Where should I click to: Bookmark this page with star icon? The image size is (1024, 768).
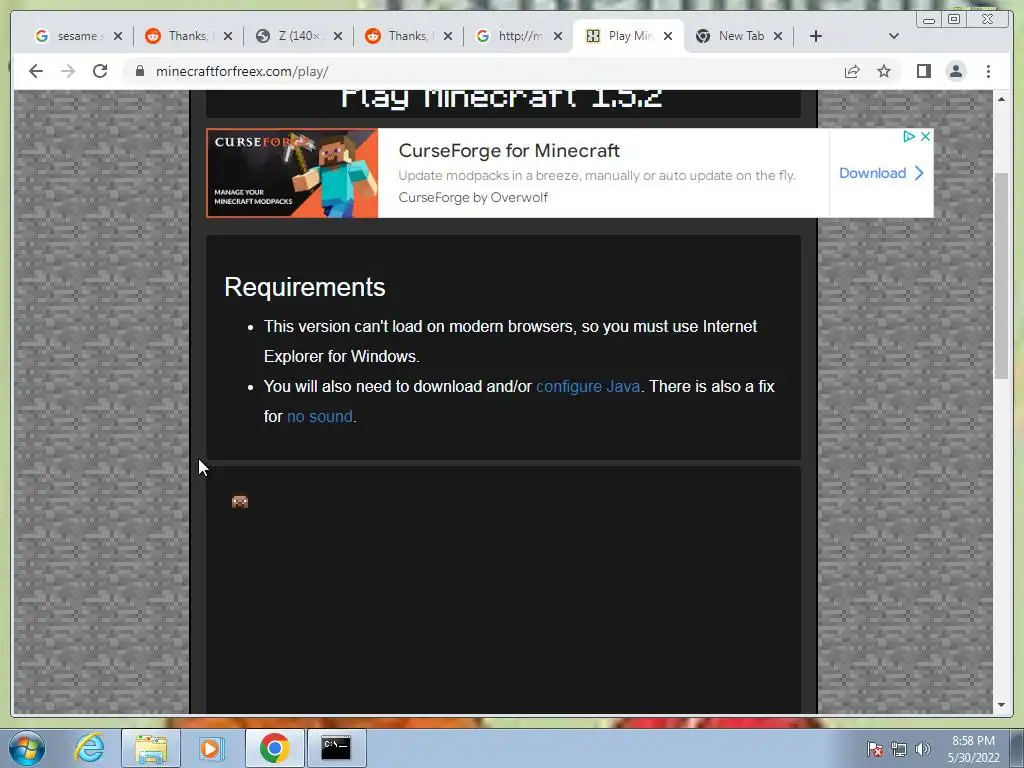(884, 71)
